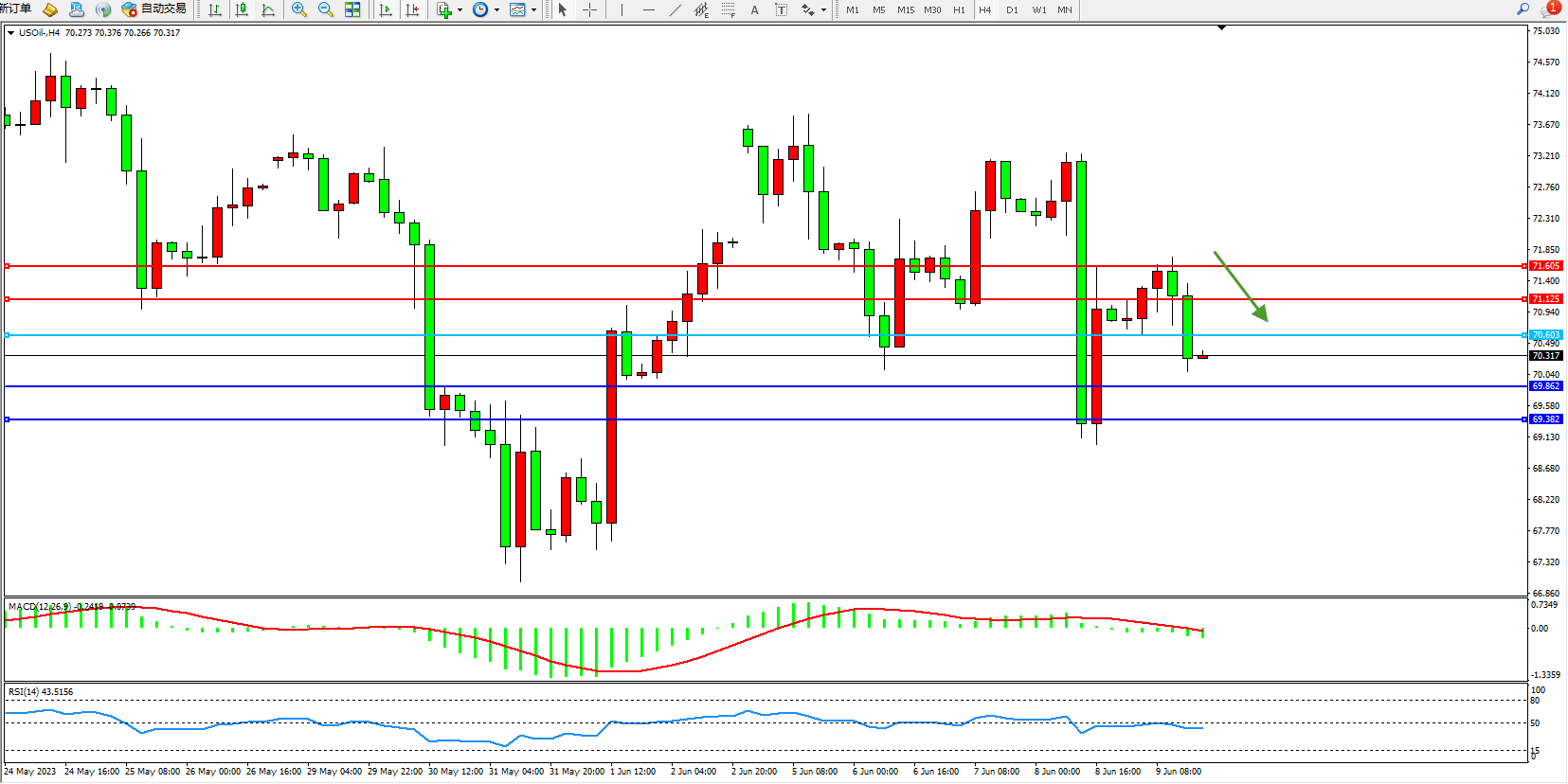Select the M15 timeframe button

coord(906,9)
